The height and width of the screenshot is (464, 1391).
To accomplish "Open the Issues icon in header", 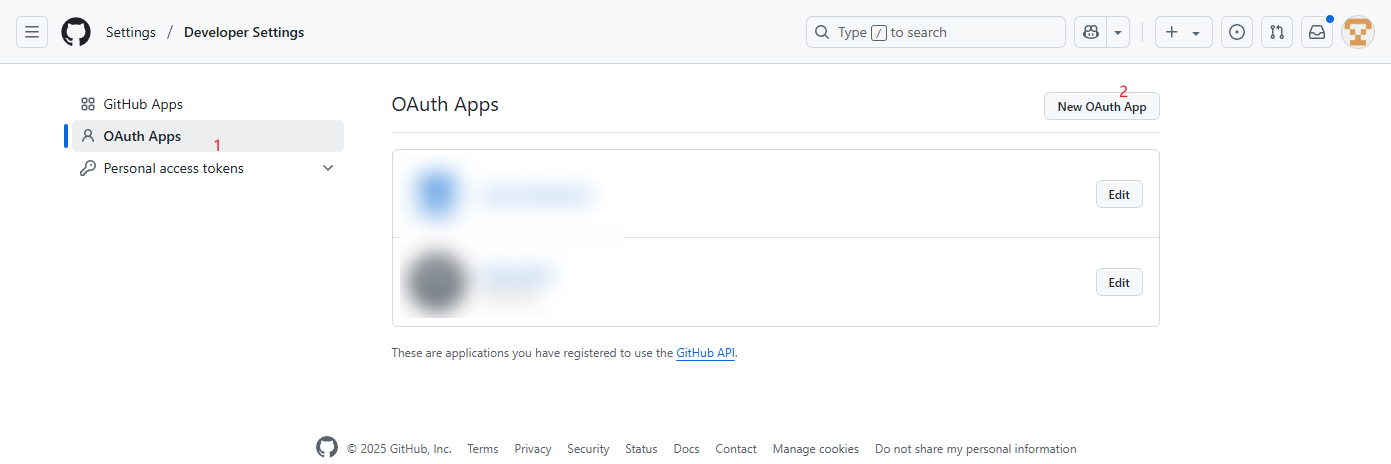I will 1237,32.
